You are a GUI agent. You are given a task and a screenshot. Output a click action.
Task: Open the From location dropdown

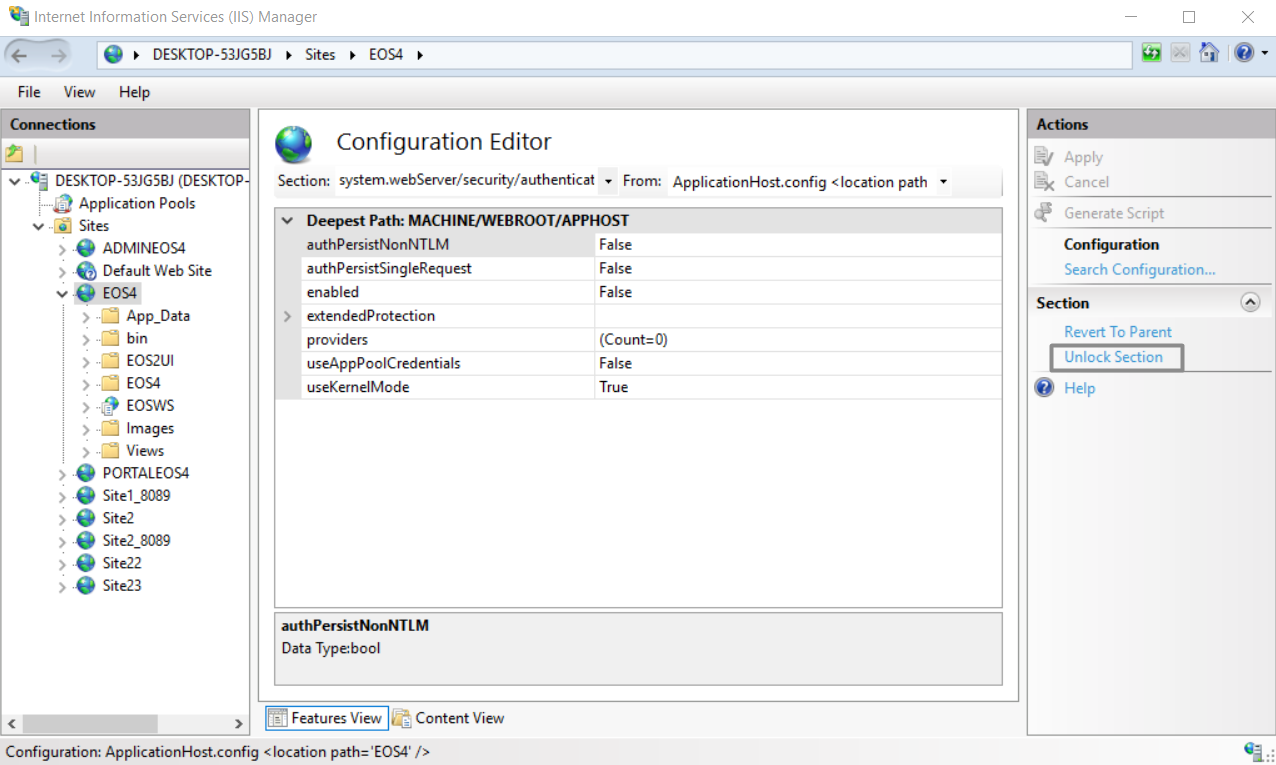click(943, 181)
